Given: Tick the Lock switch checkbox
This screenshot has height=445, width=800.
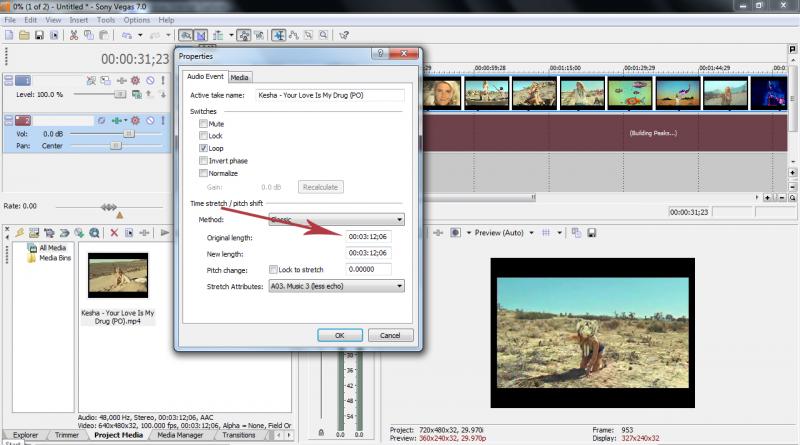Looking at the screenshot, I should (x=203, y=136).
